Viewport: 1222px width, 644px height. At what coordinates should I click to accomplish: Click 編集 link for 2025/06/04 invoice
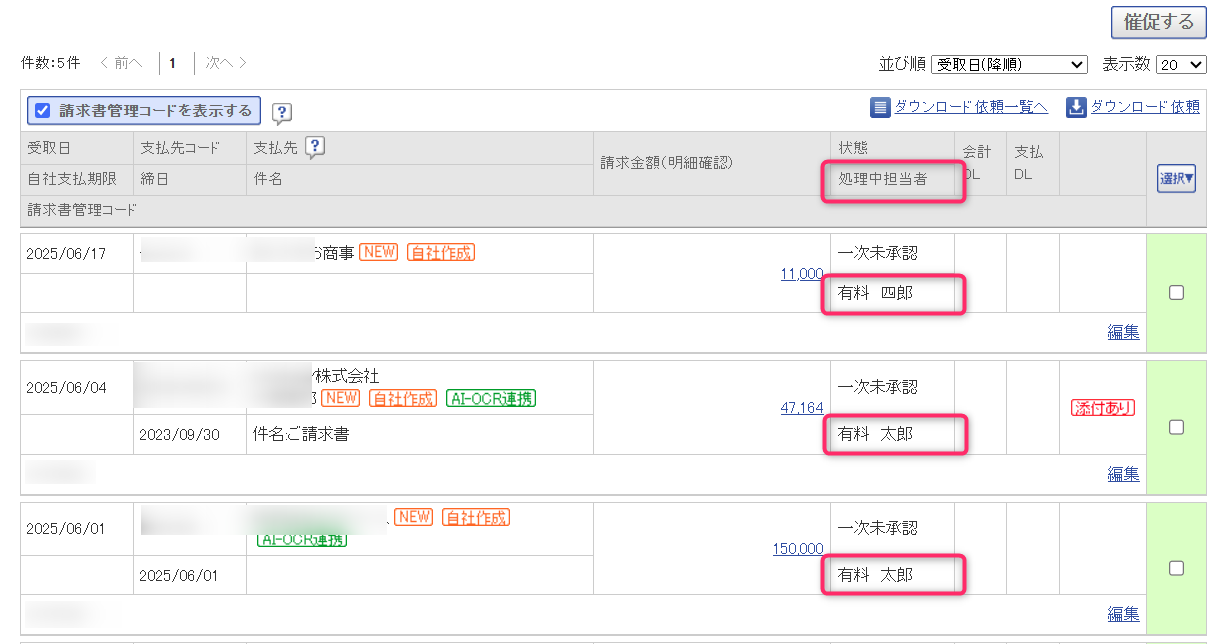point(1123,474)
